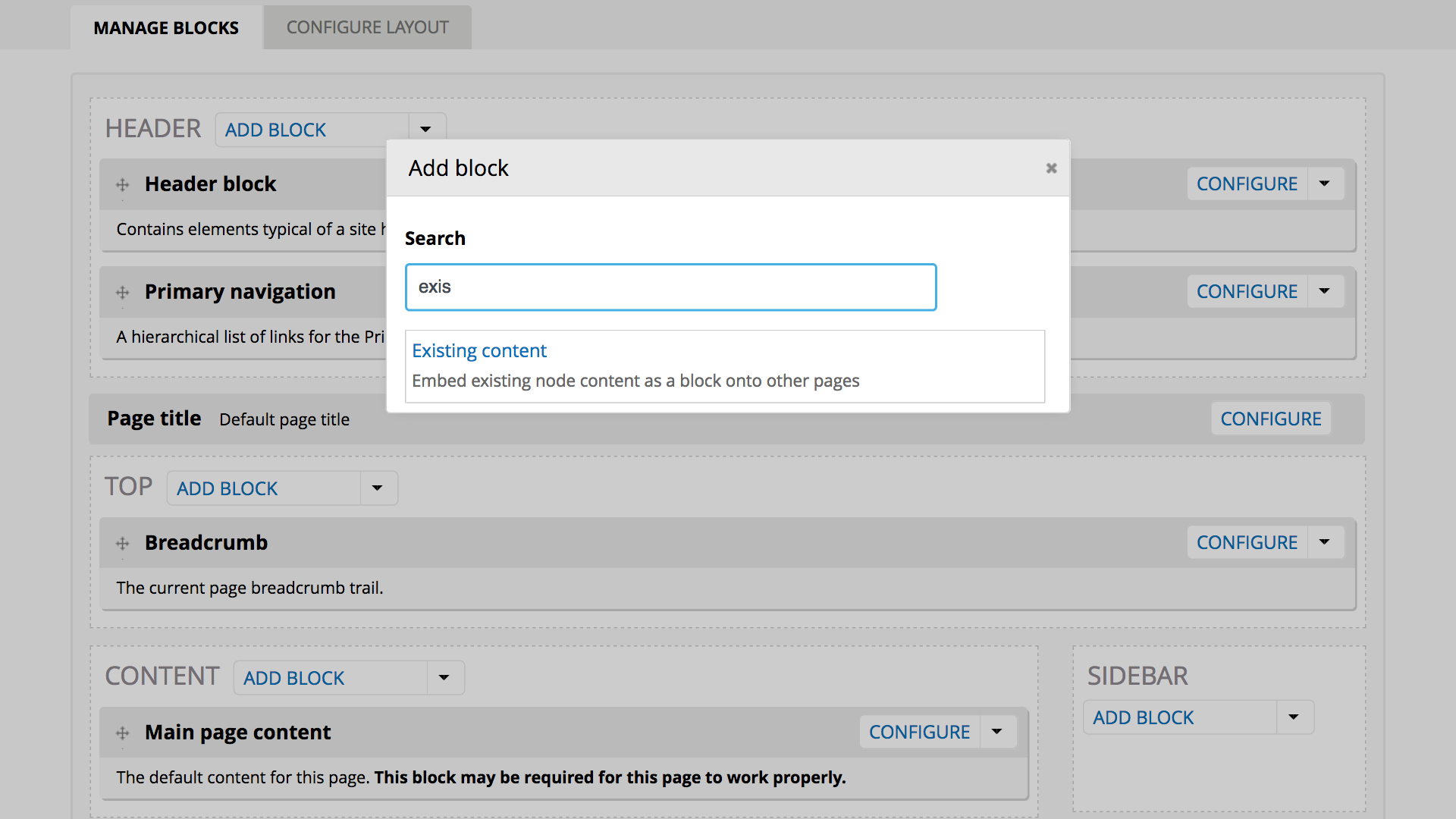Expand dropdown arrow next to Header block Configure
The height and width of the screenshot is (819, 1456).
coord(1324,184)
